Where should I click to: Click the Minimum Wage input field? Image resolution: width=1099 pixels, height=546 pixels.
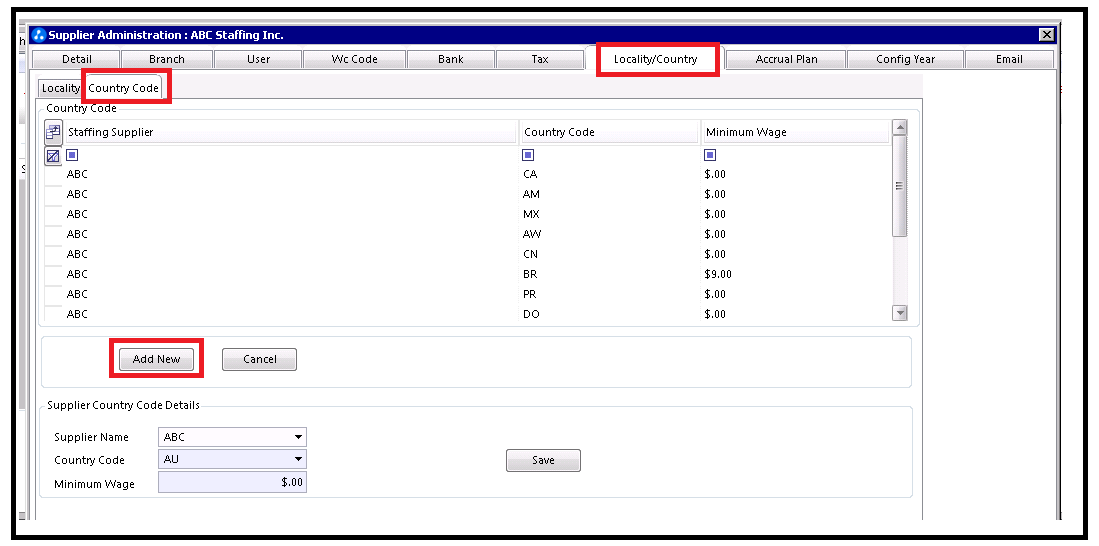(232, 482)
